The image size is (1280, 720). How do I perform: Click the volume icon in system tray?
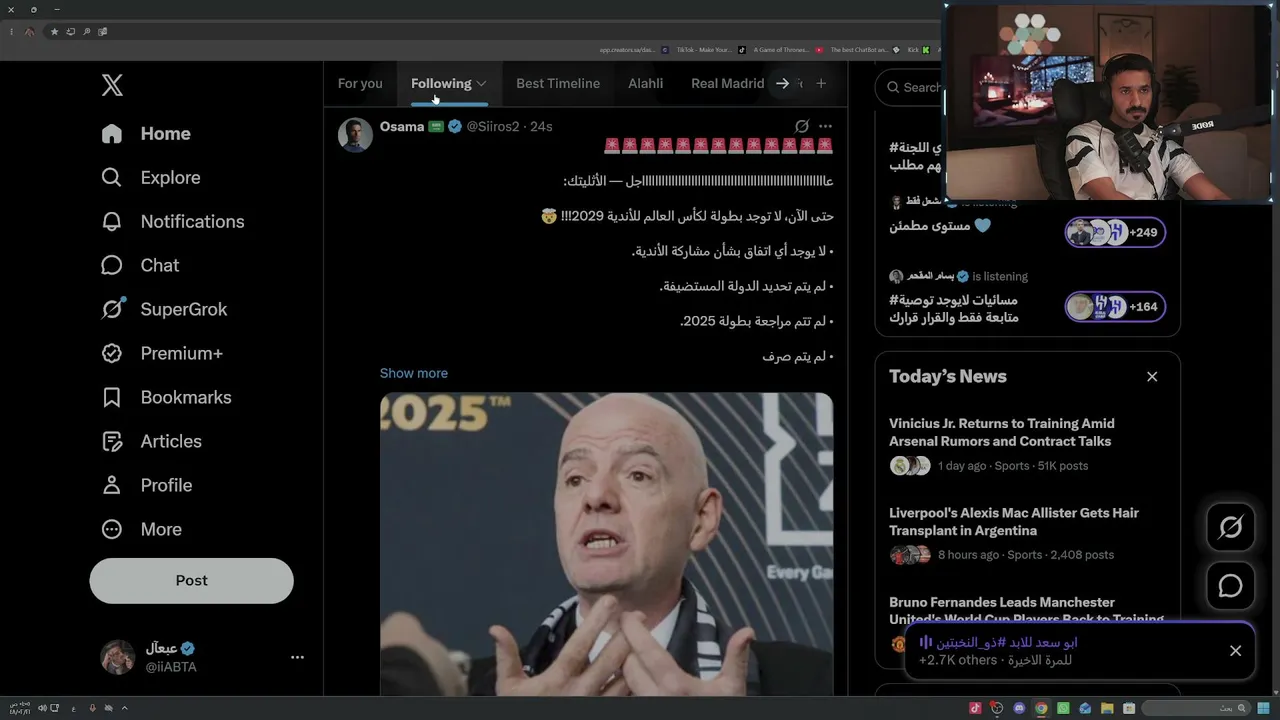43,708
